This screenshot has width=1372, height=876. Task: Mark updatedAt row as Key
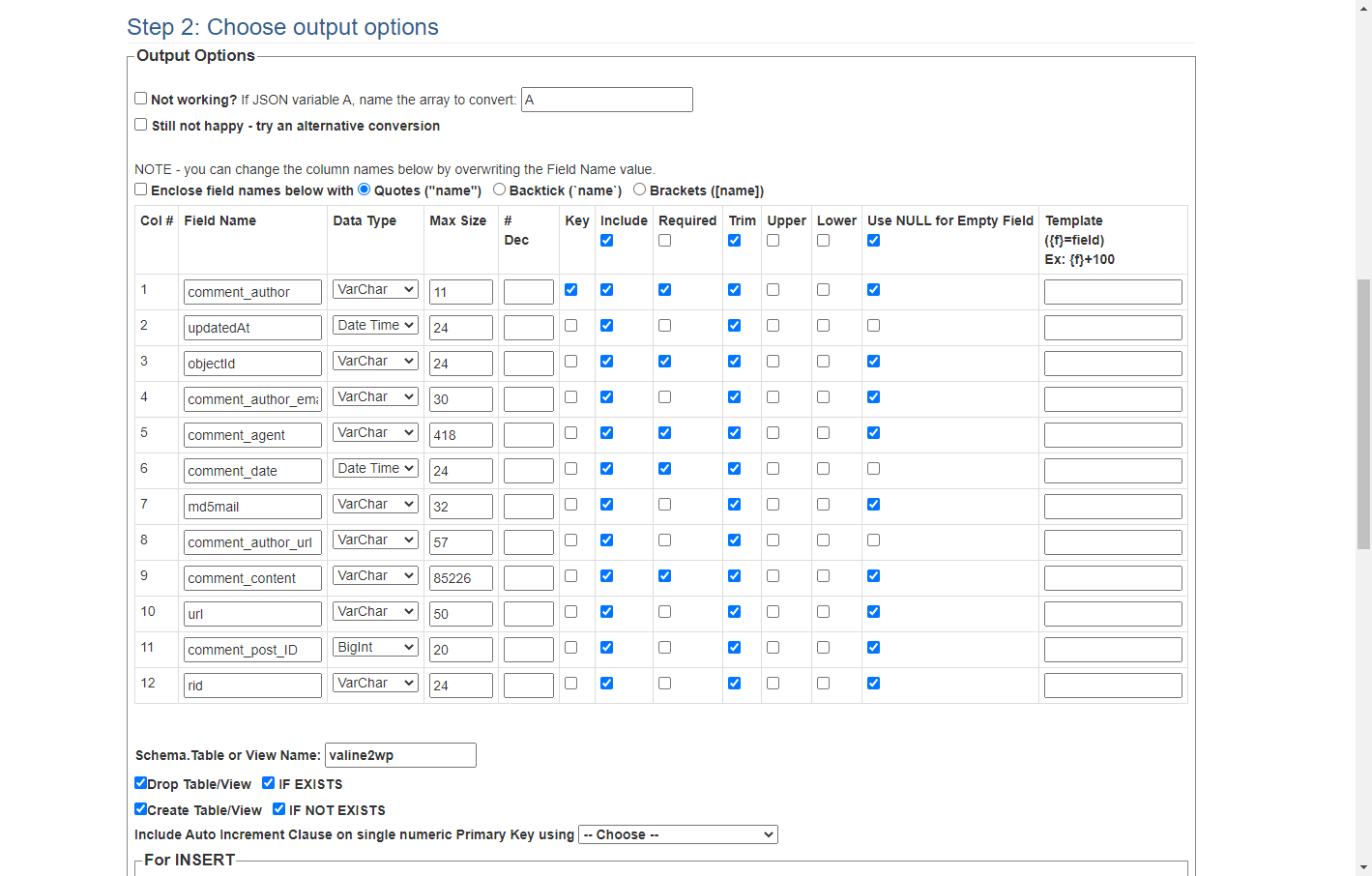(x=571, y=326)
